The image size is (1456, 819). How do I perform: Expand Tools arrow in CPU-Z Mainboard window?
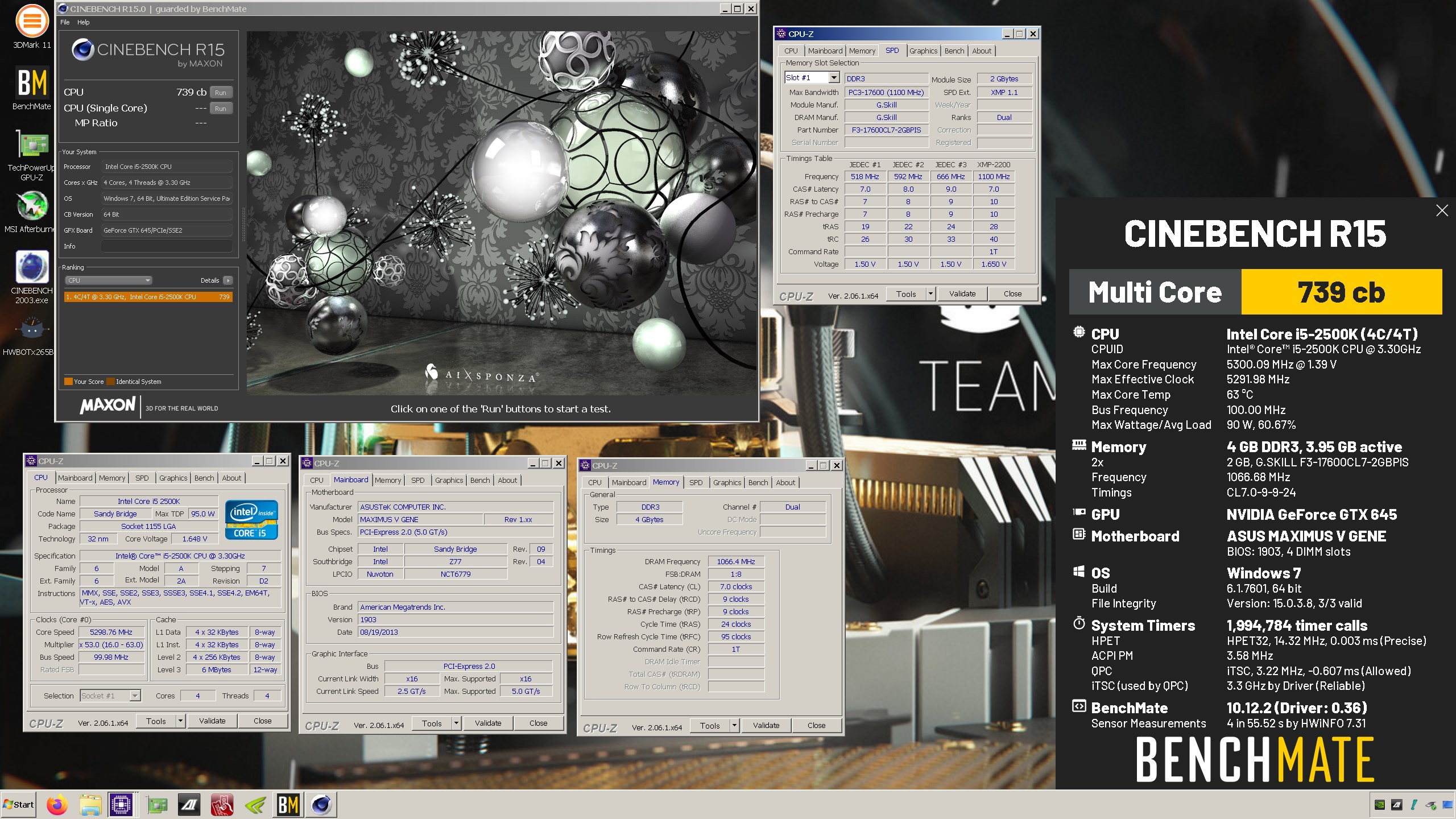click(456, 723)
